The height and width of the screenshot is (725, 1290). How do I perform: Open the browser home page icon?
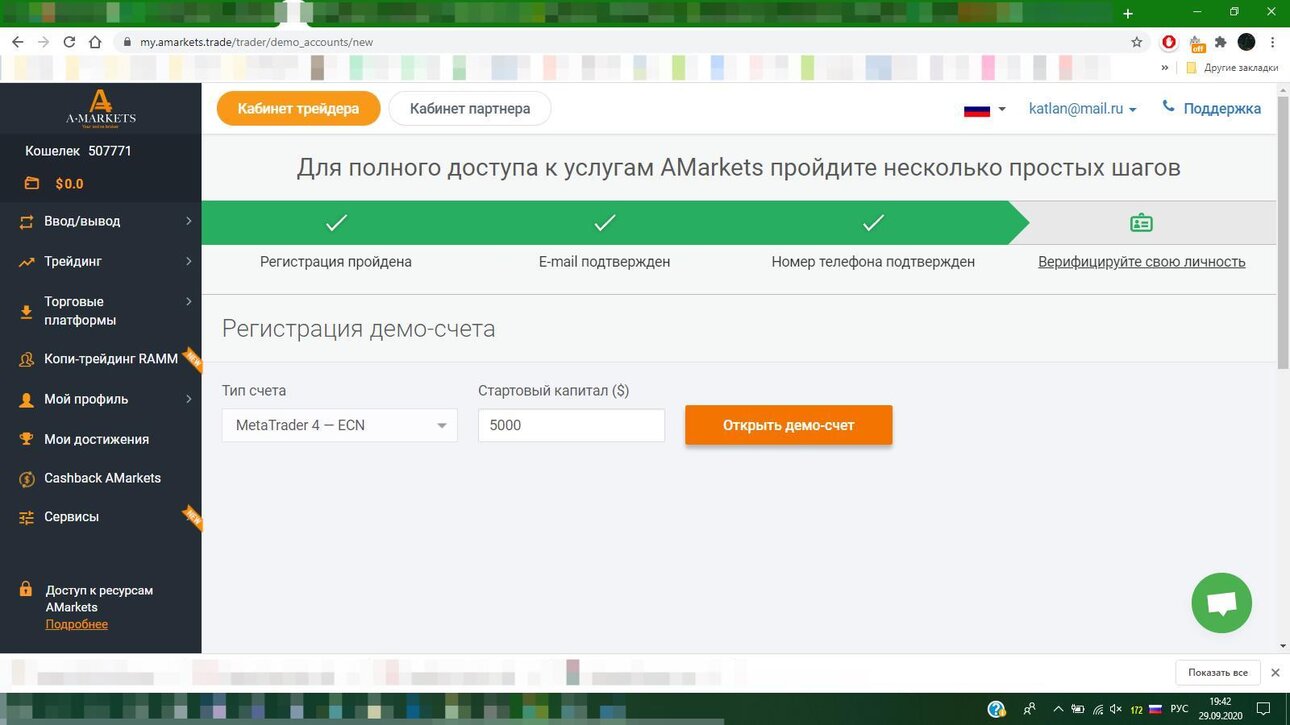(x=95, y=42)
